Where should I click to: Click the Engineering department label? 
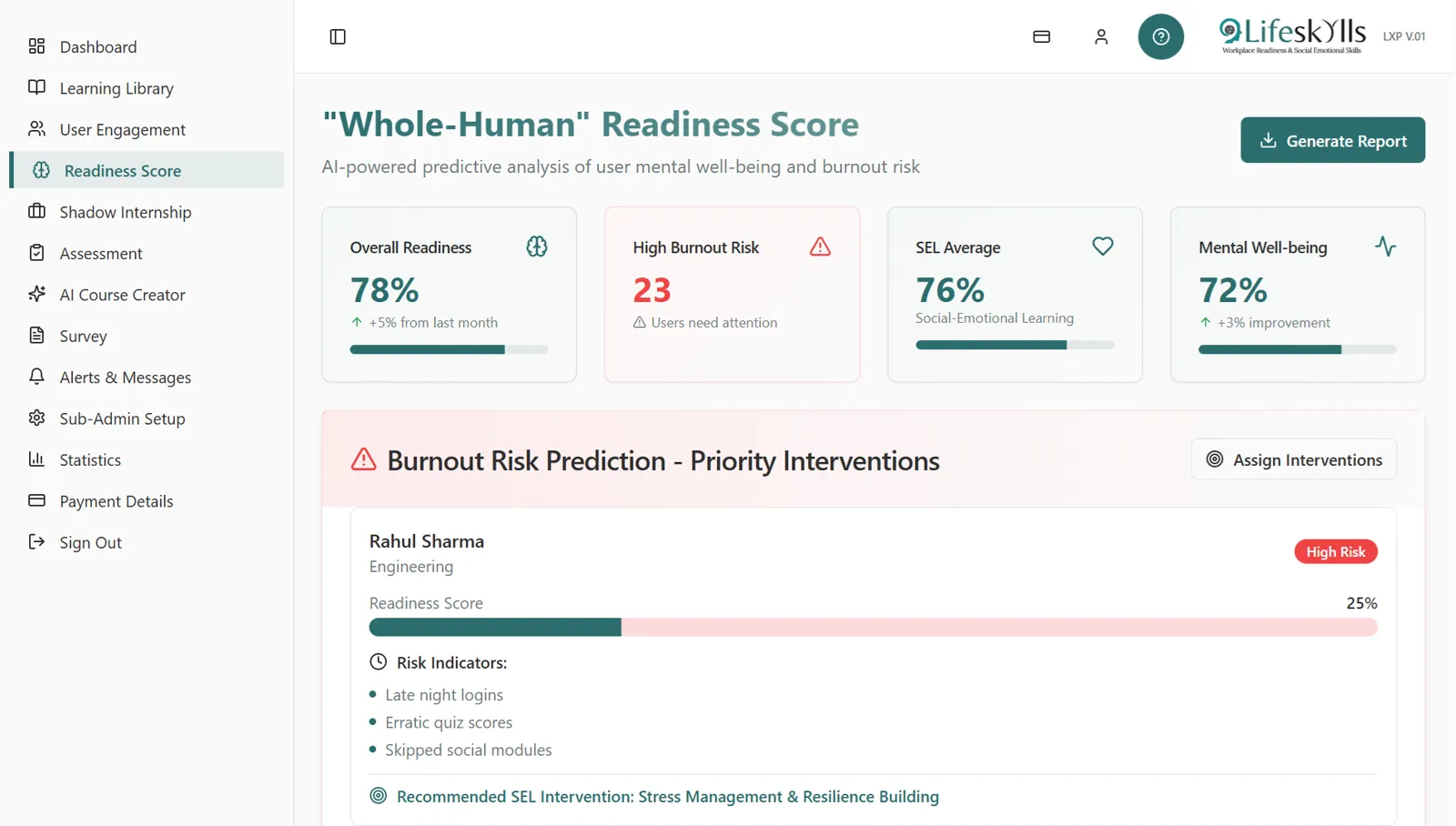coord(410,567)
